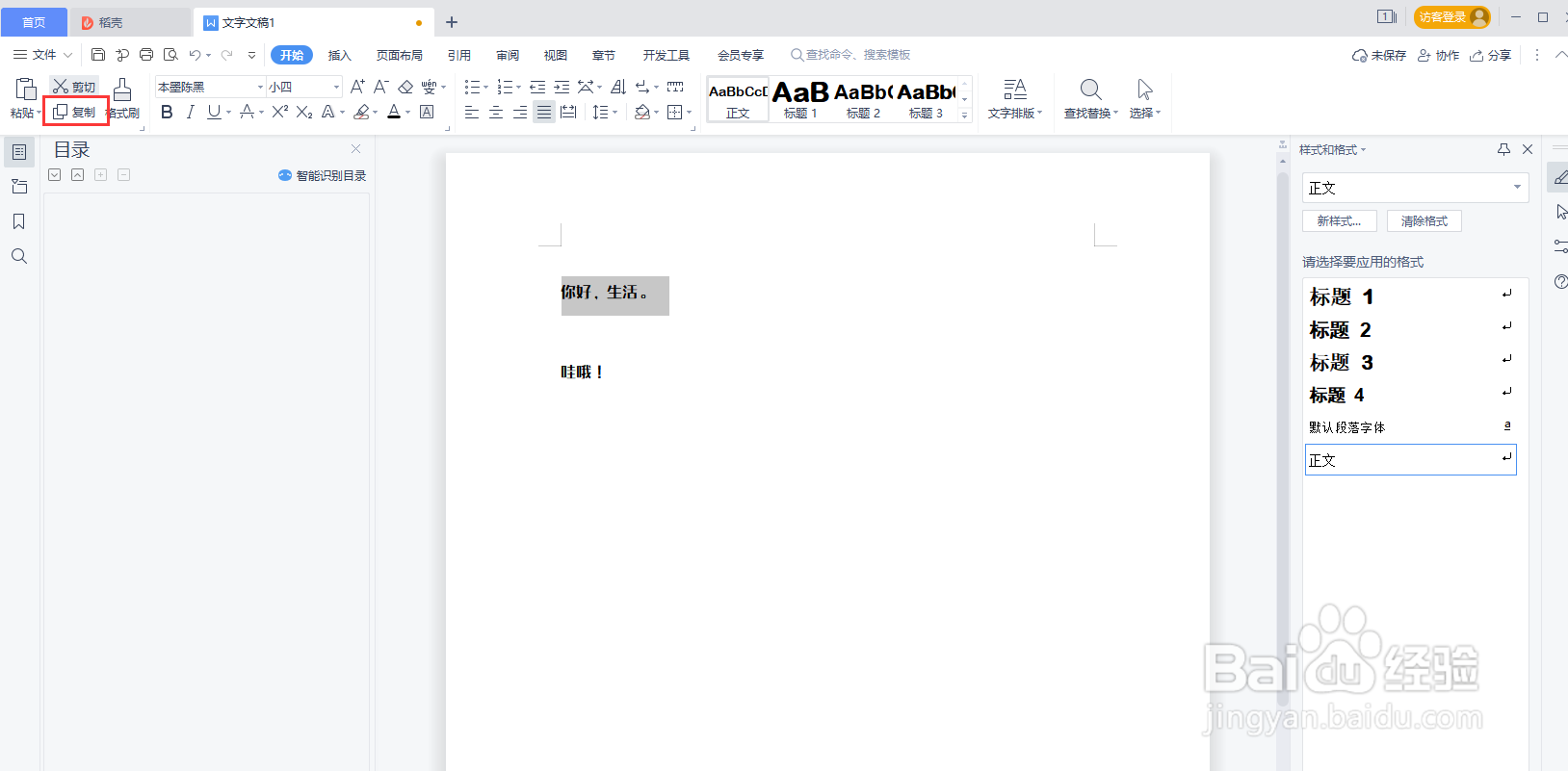1568x771 pixels.
Task: Click the paragraph shading fill bucket
Action: (642, 113)
